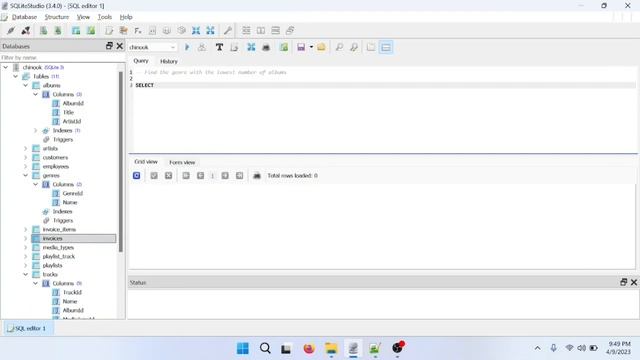Viewport: 640px width, 360px height.
Task: Select the Query tab
Action: click(x=141, y=61)
